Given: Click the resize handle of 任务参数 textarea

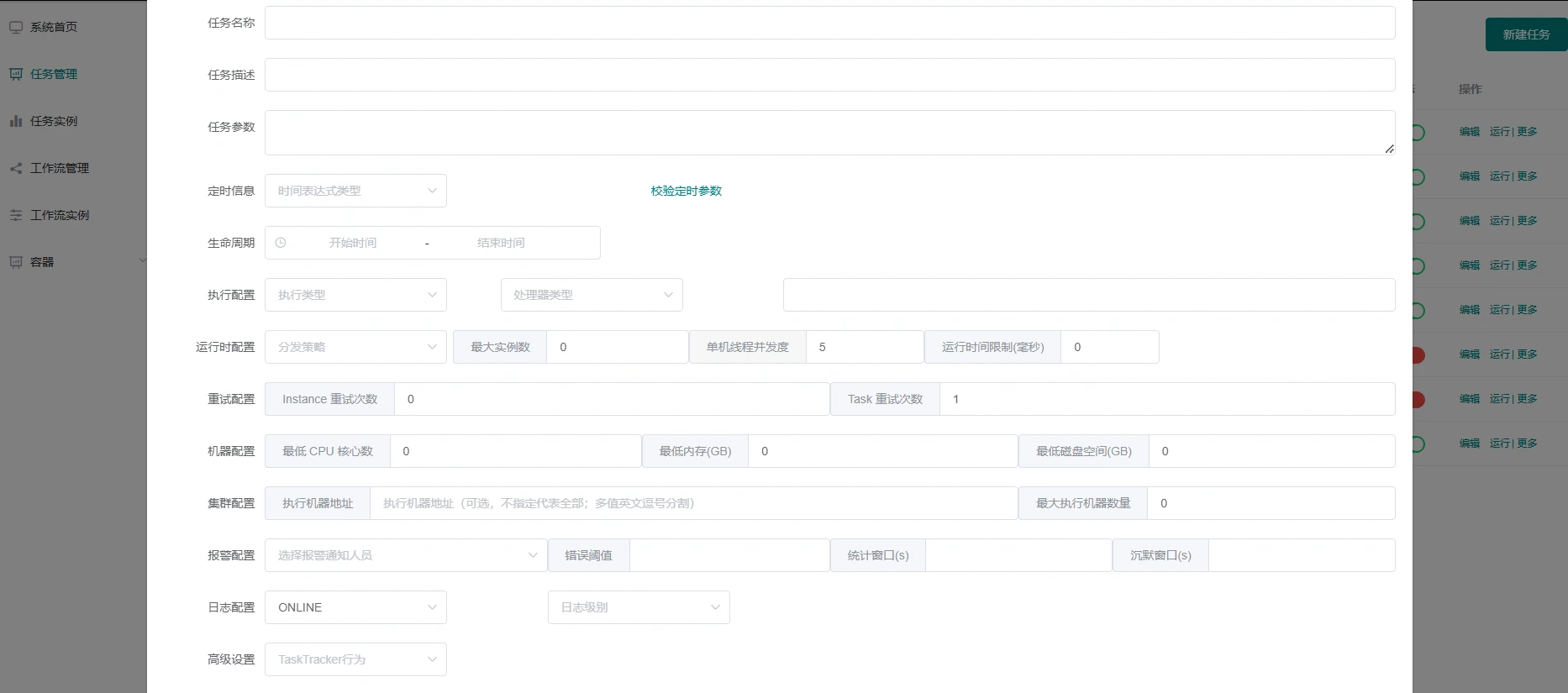Looking at the screenshot, I should [x=1389, y=149].
